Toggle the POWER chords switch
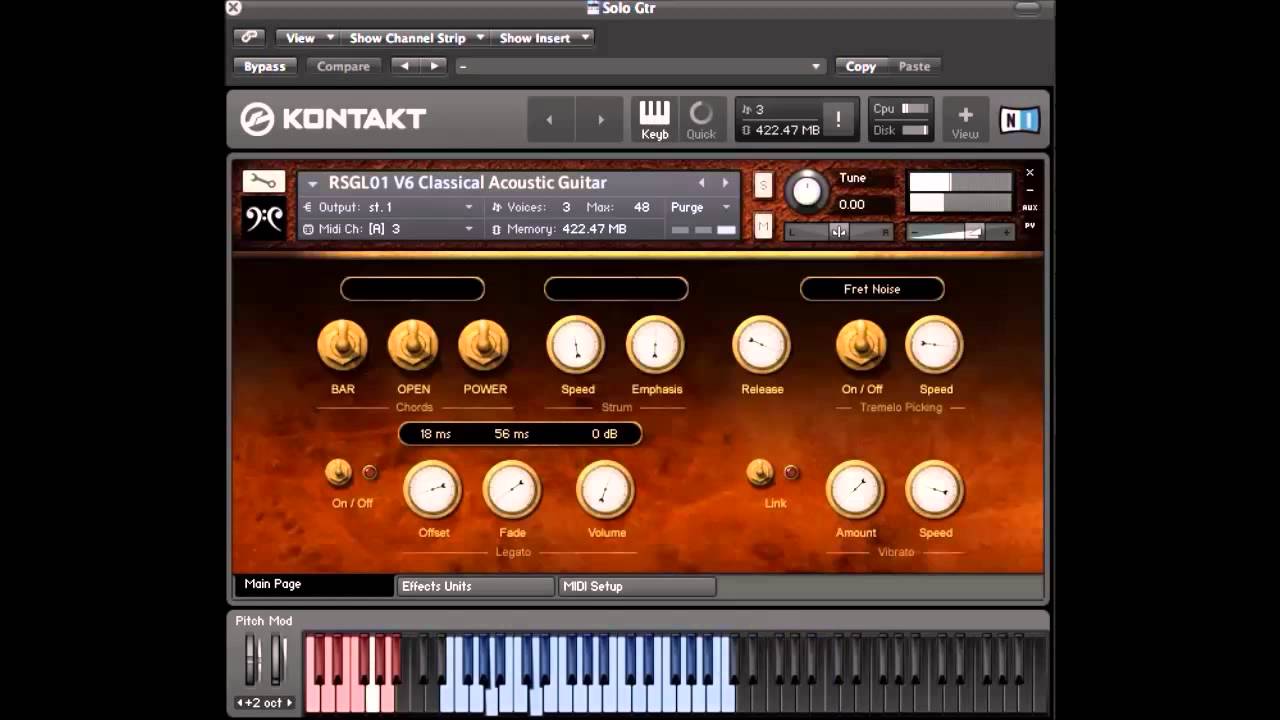 click(484, 345)
